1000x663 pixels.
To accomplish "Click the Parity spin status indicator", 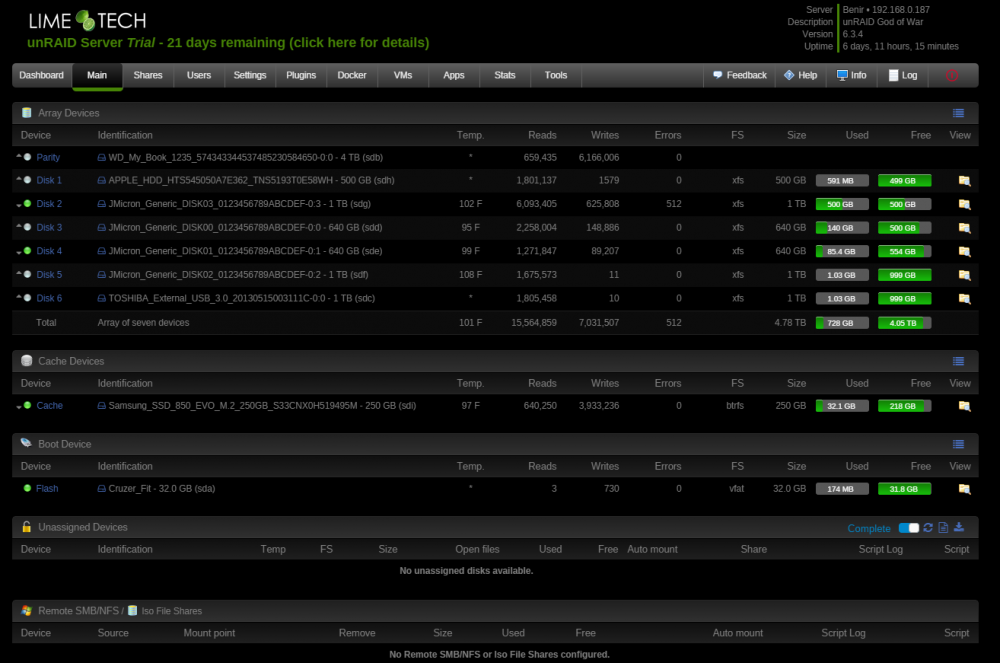I will [27, 157].
